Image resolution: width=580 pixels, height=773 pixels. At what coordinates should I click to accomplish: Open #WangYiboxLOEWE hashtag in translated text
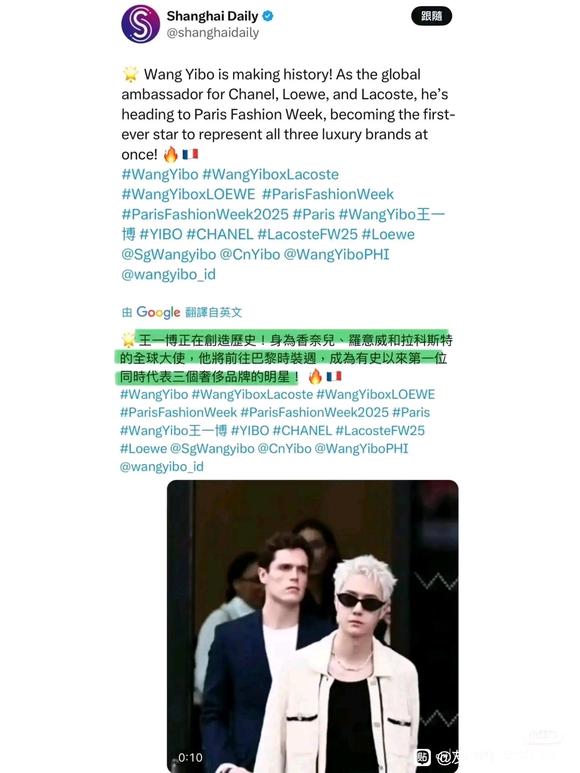[375, 394]
